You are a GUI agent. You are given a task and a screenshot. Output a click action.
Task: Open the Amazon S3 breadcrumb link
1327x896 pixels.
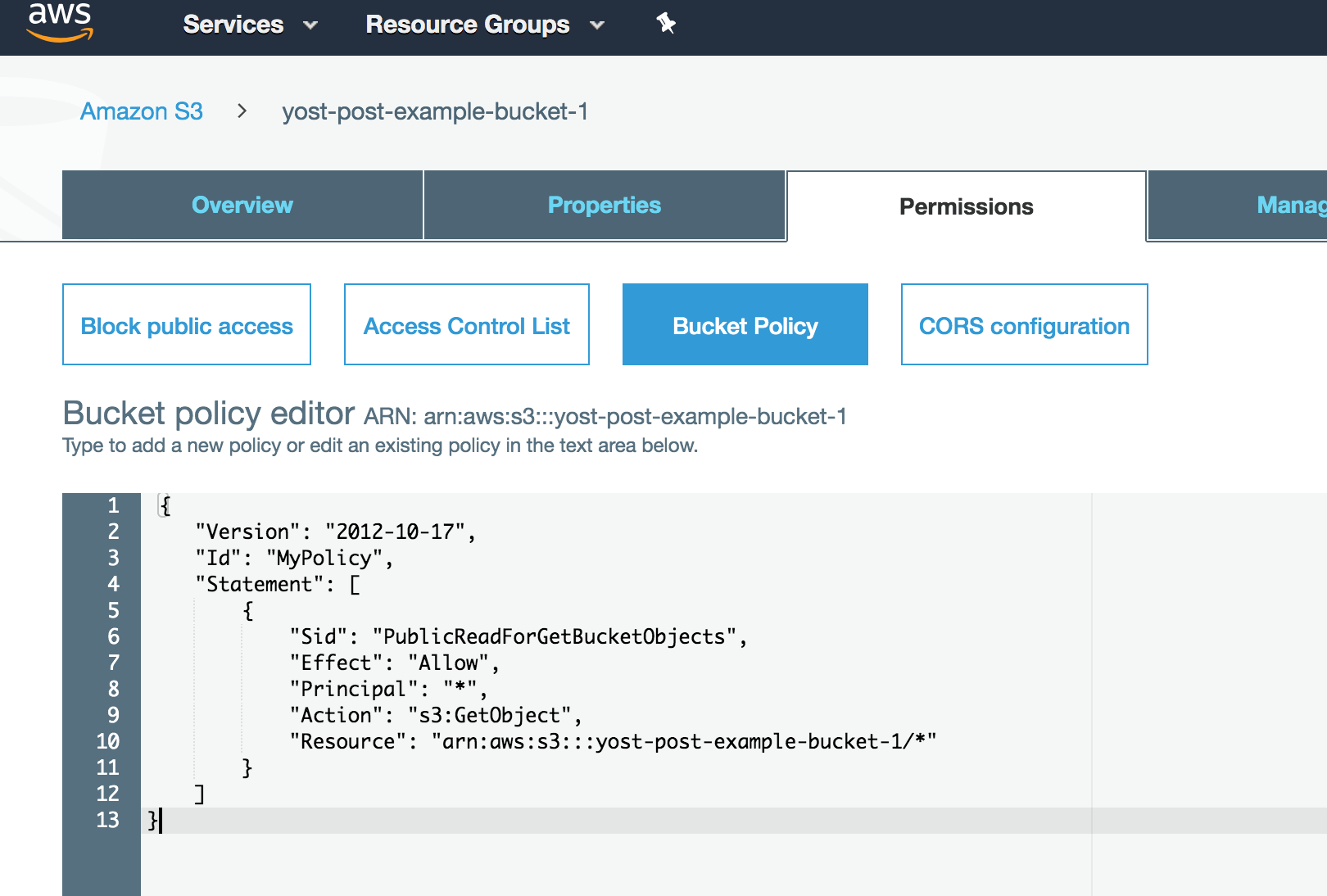tap(141, 111)
